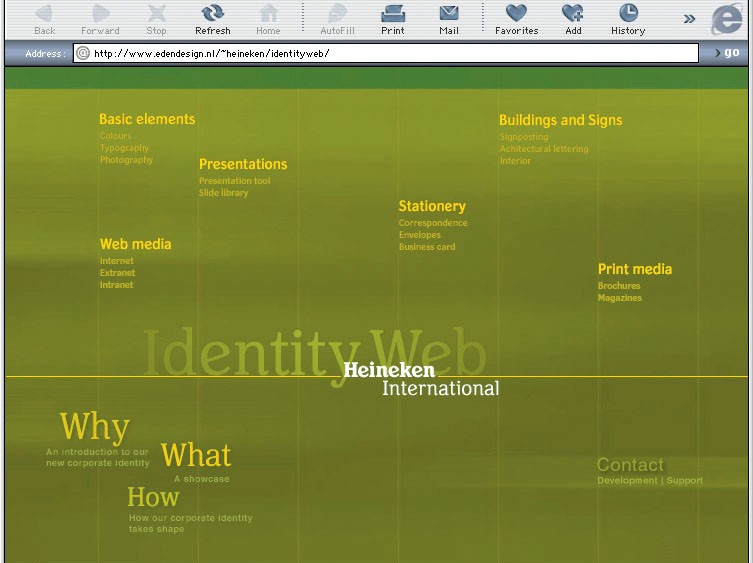Viewport: 753px width, 563px height.
Task: Open the How section heading
Action: point(153,497)
